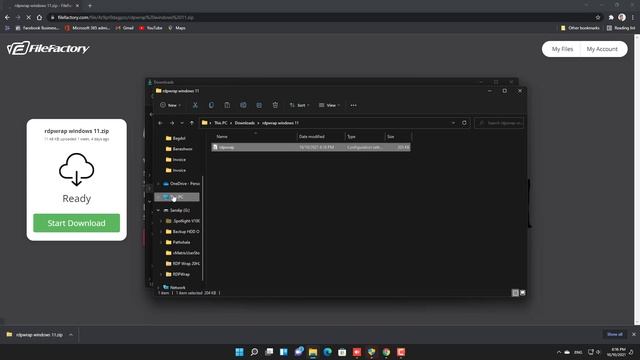Open Google Chrome from the taskbar

386,352
